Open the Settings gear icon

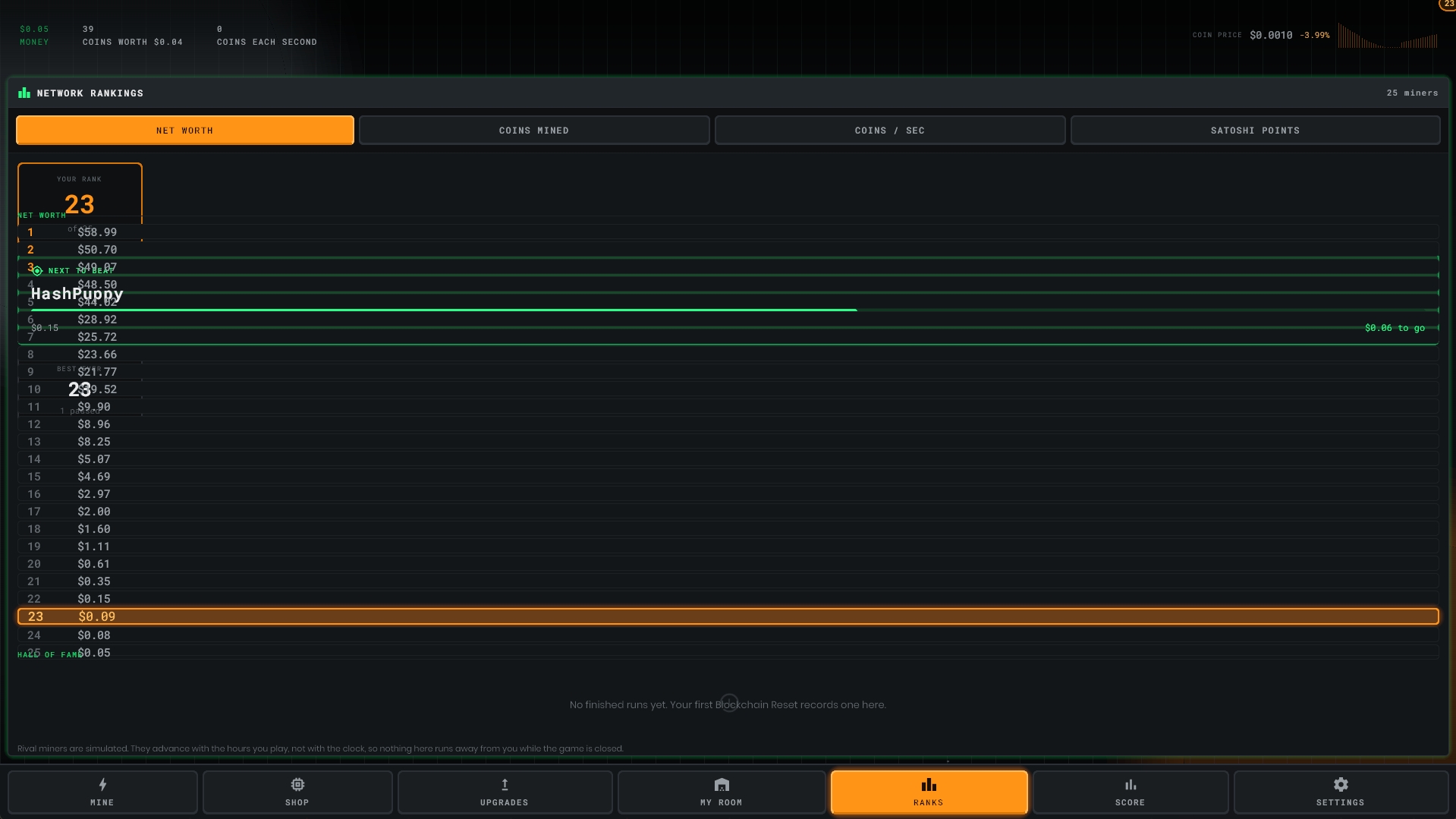[x=1341, y=784]
